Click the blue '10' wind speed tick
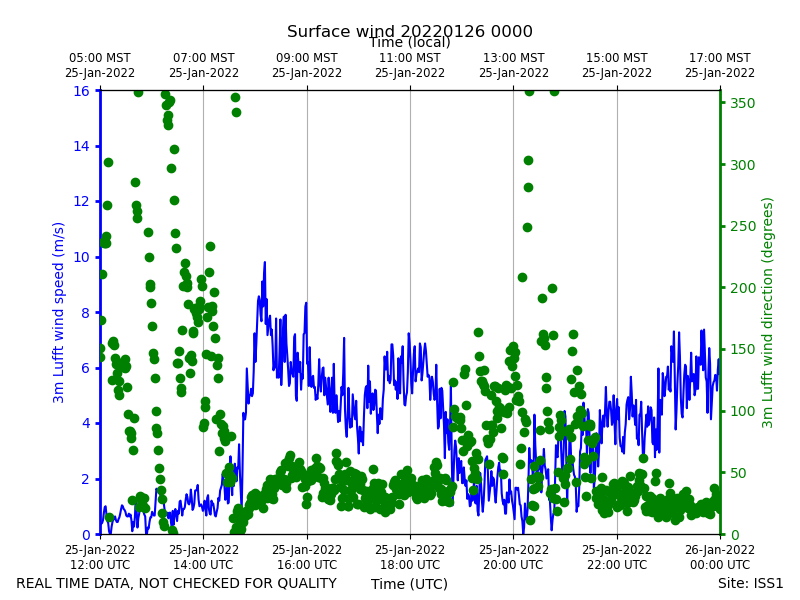The width and height of the screenshot is (800, 600). coord(81,257)
